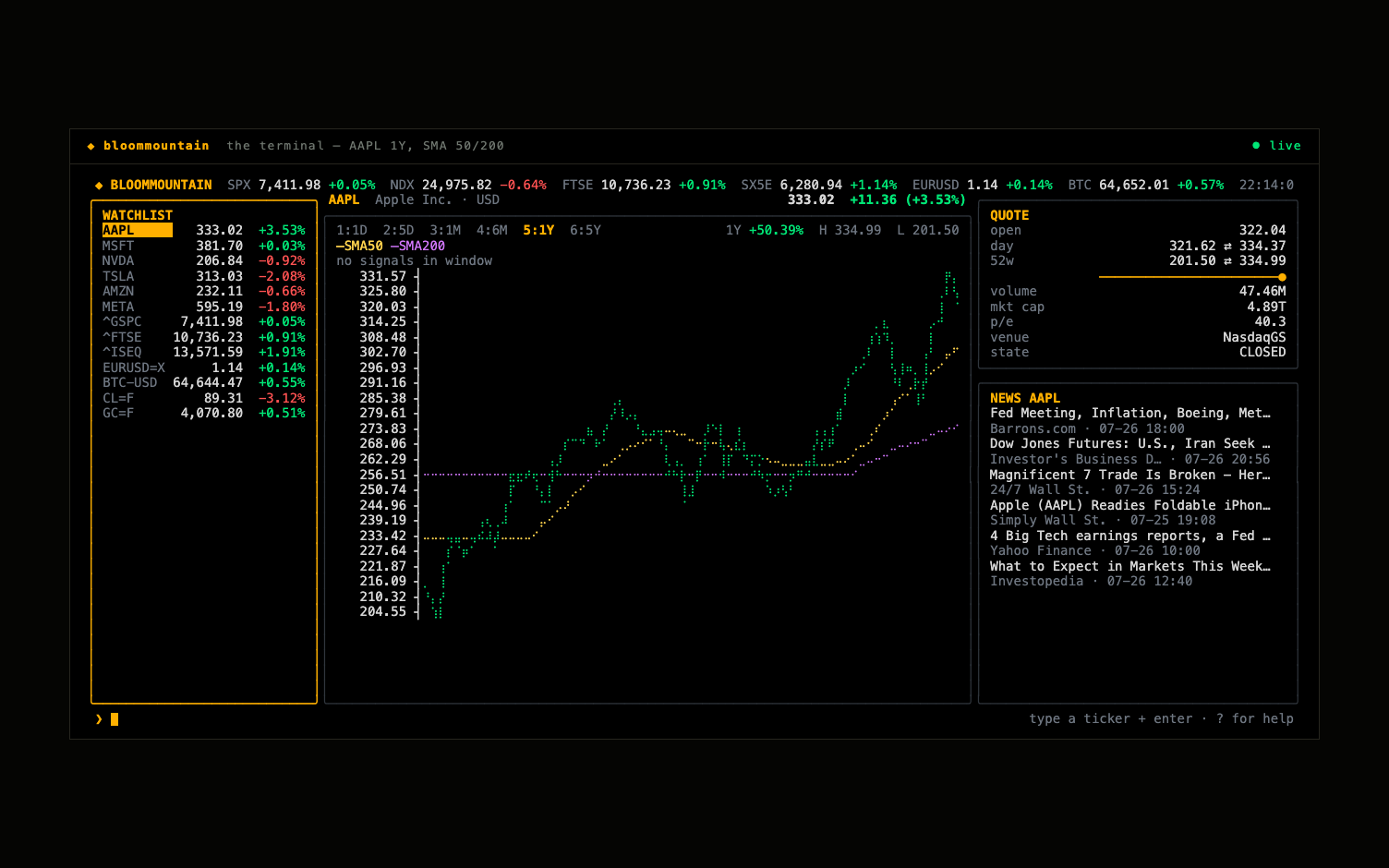Click the command prompt chevron icon
This screenshot has height=868, width=1389.
coord(99,719)
